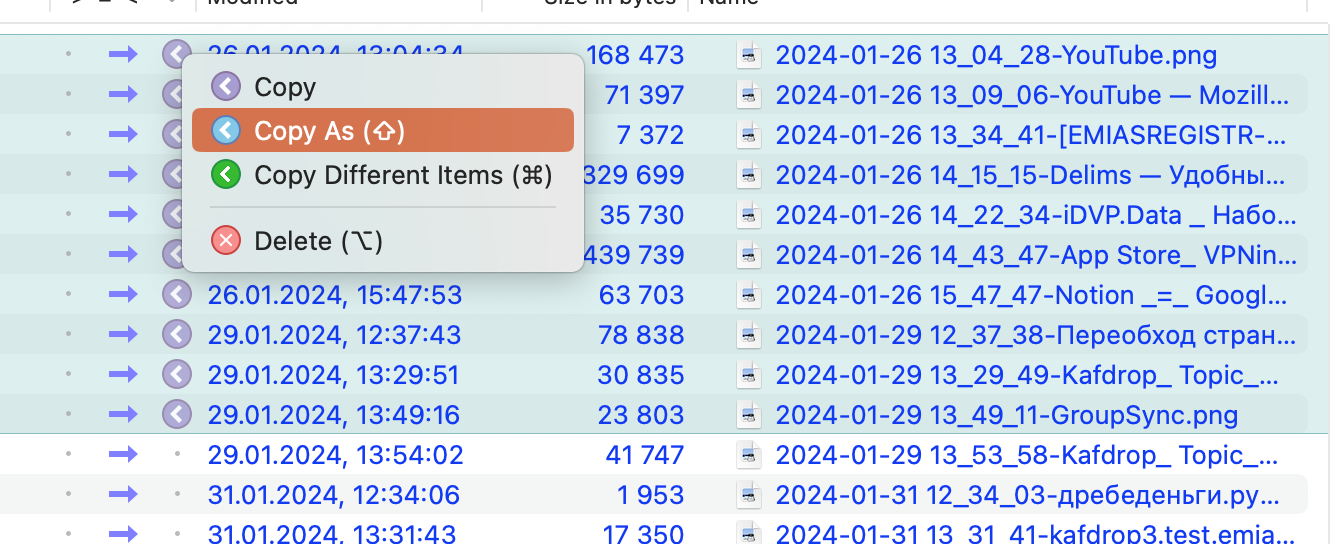Click the direction arrow for 12_34_03-дребеденьги row
The width and height of the screenshot is (1330, 544).
[123, 495]
